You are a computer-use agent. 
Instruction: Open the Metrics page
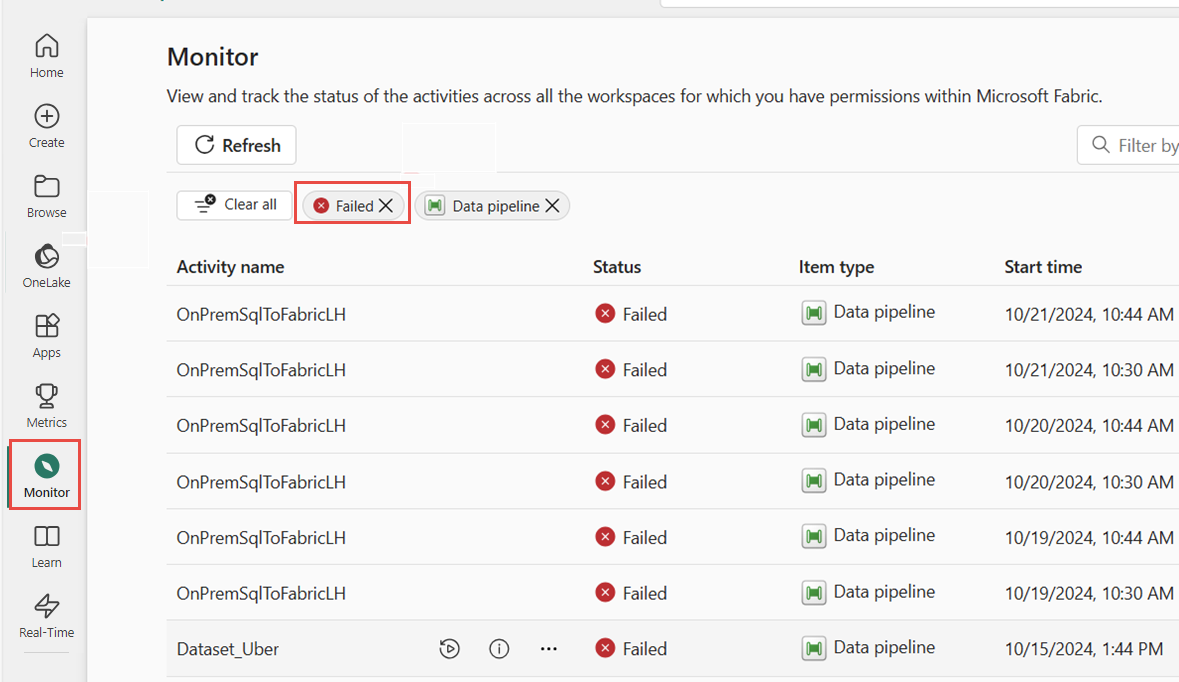[x=47, y=406]
